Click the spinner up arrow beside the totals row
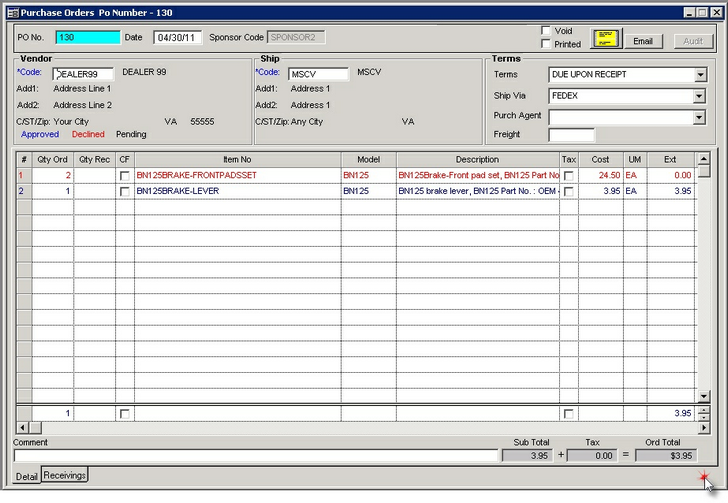728x503 pixels. [x=703, y=409]
